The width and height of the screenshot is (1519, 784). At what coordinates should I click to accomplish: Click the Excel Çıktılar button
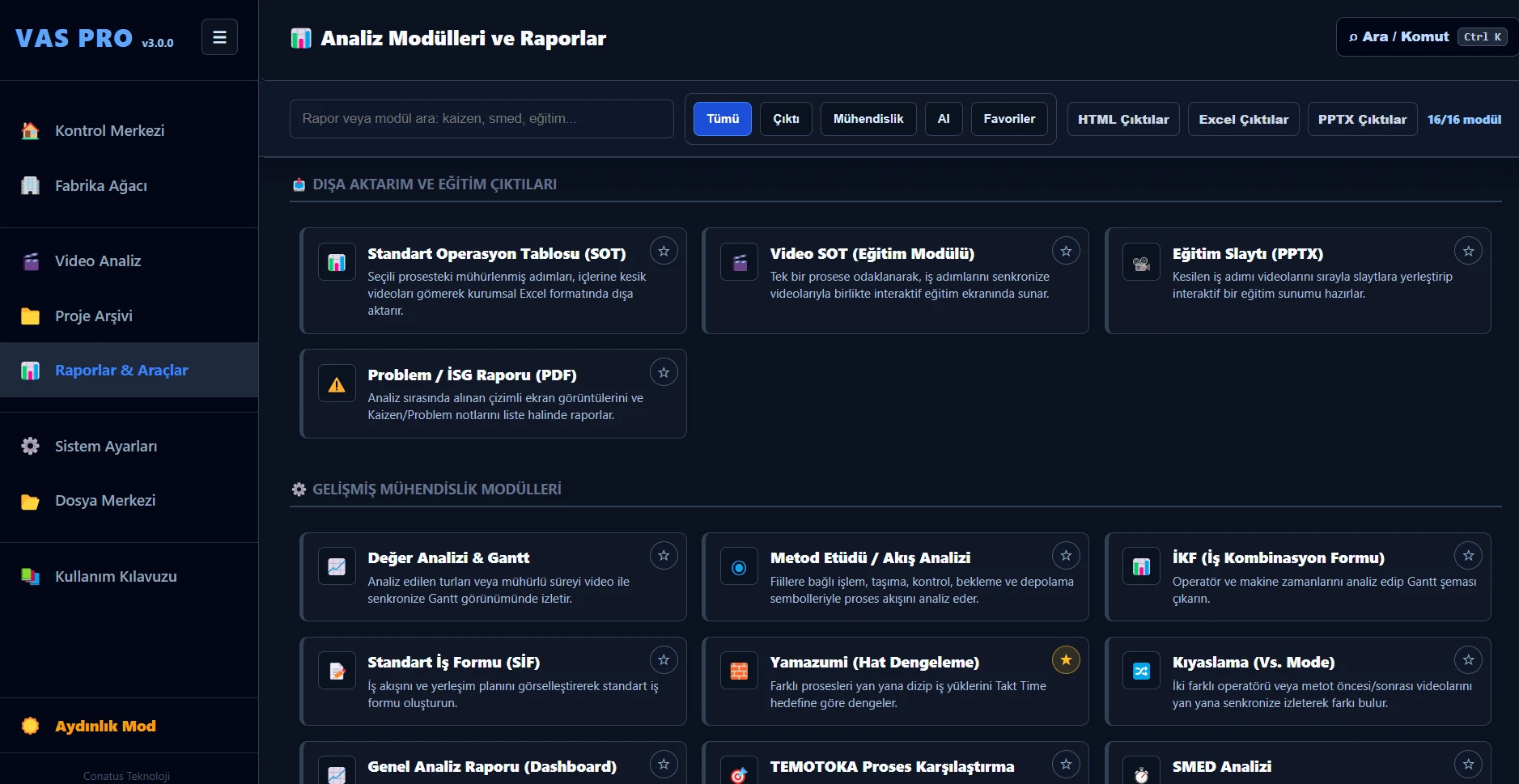click(x=1244, y=119)
